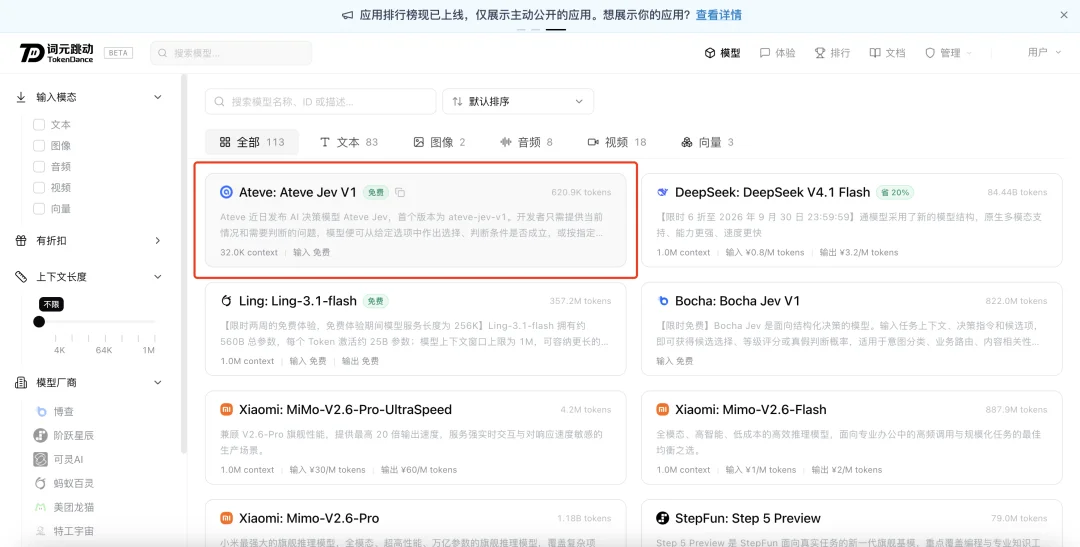Screen dimensions: 1080x547
Task: Check the 音频 input modality box
Action: [39, 167]
